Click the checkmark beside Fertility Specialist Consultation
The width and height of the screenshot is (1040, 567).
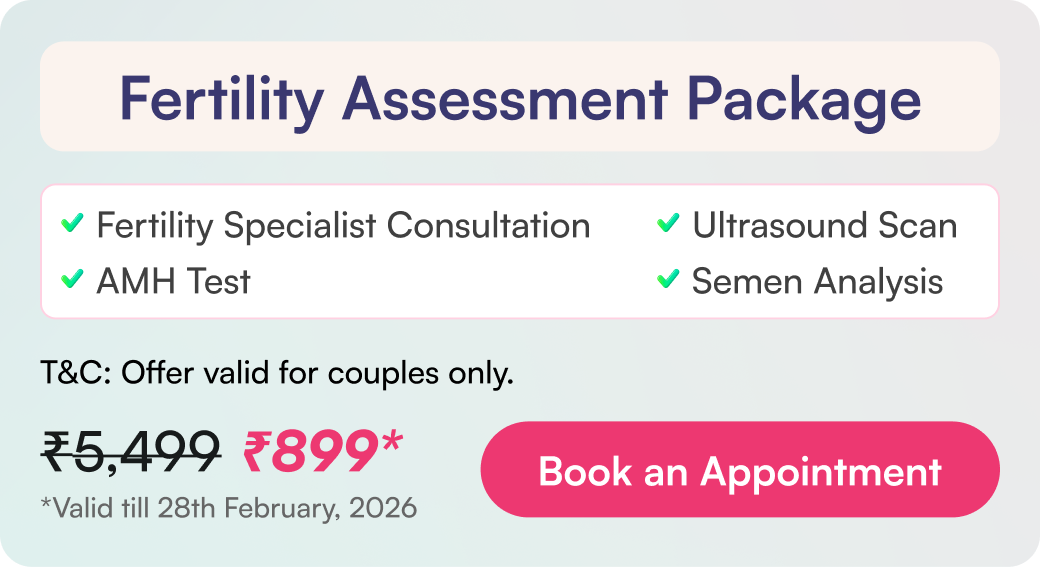click(x=72, y=225)
